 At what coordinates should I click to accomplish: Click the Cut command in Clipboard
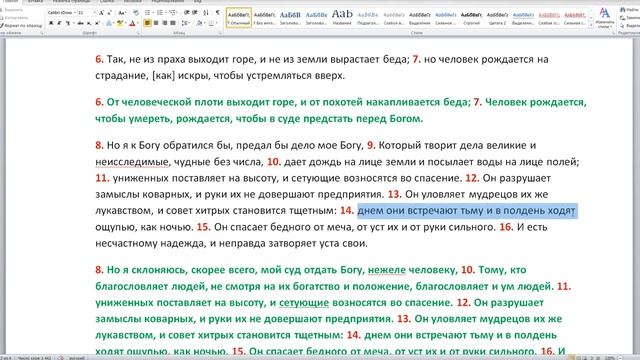[12, 10]
